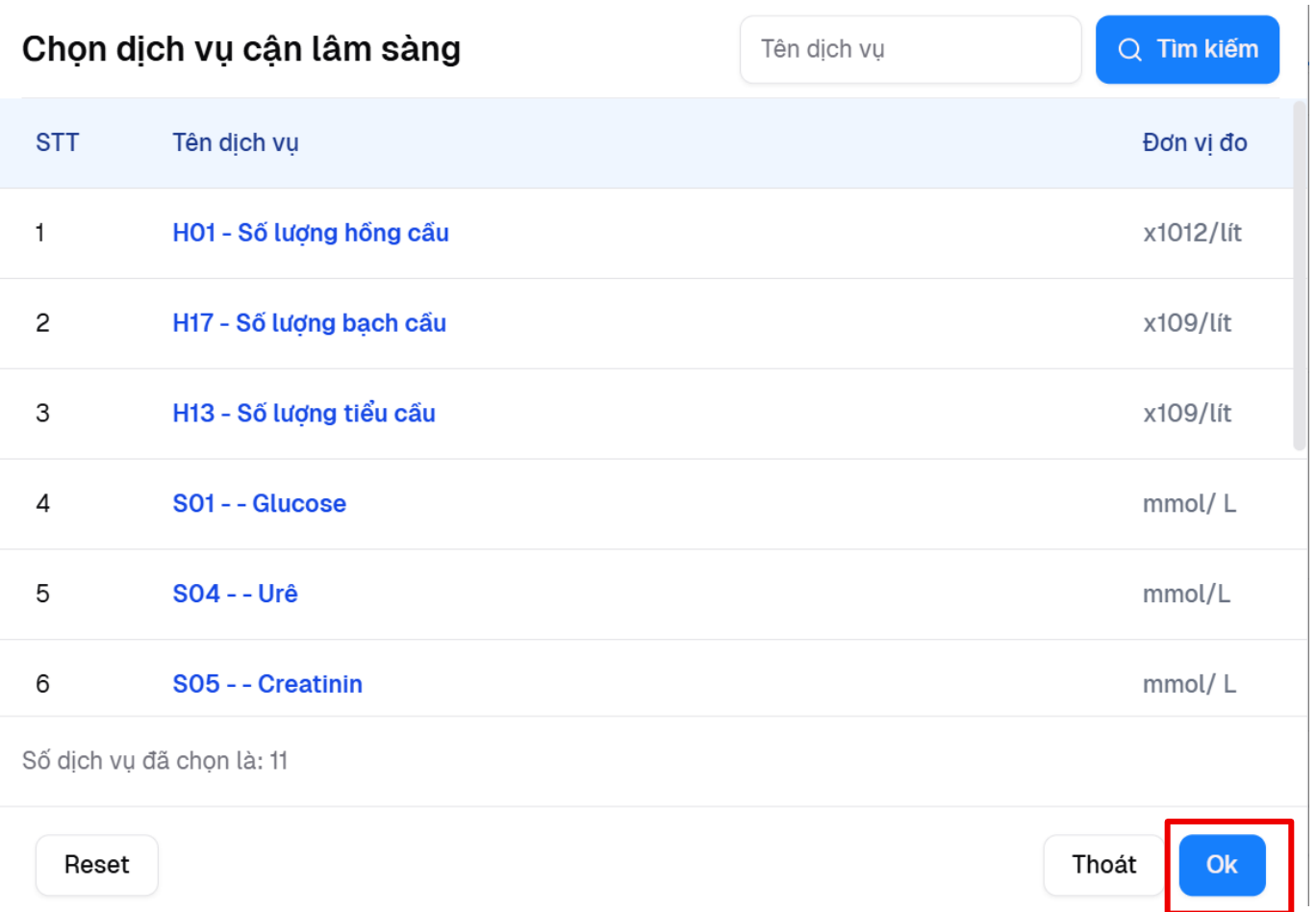Screen dimensions: 1316x912
Task: Click the Tìm kiếm search button
Action: coord(1187,49)
